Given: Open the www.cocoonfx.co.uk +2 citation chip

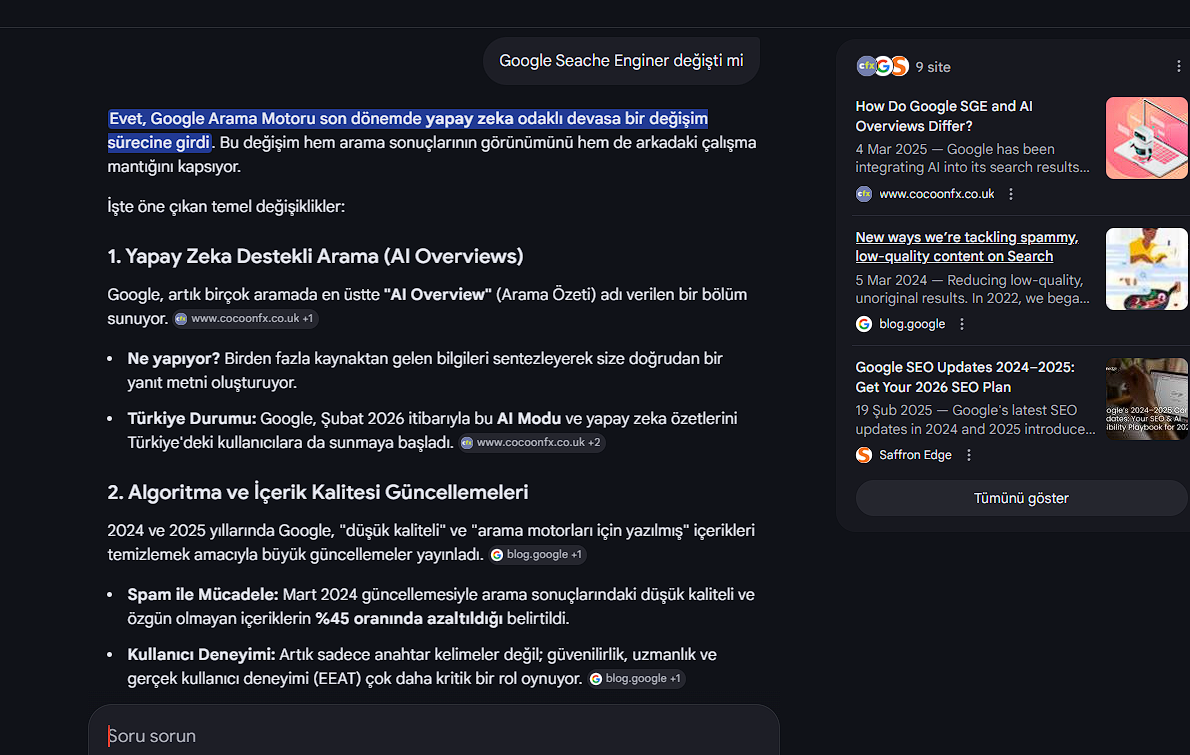Looking at the screenshot, I should (x=531, y=442).
